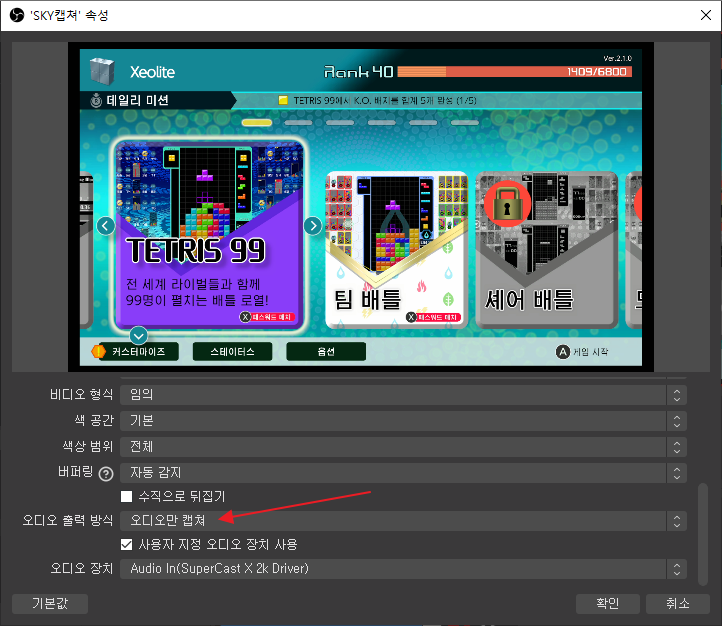Close the 'SKY캡쳐' 속성 window
The height and width of the screenshot is (626, 722).
click(x=705, y=15)
